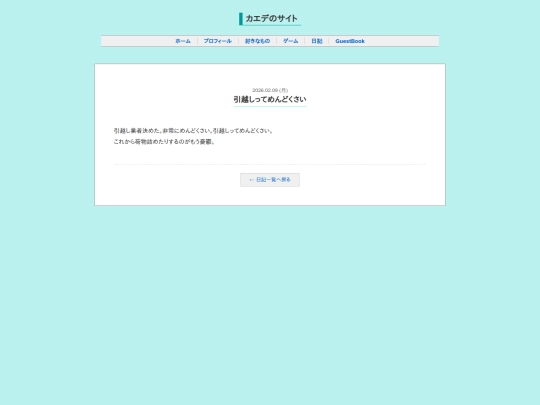Click the 引越しってめんどくさい entry heading

270,99
